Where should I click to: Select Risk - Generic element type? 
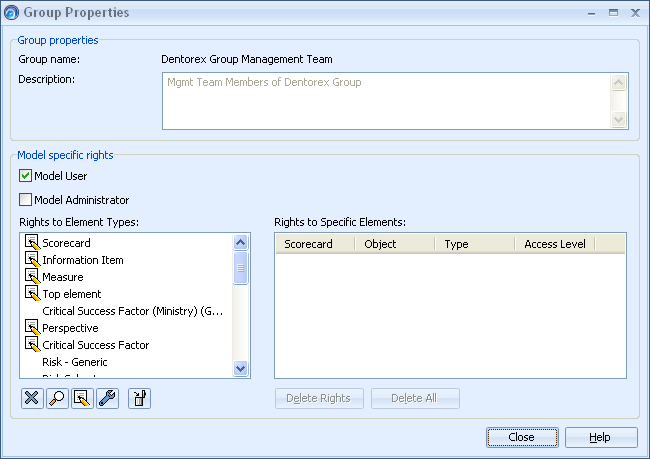75,362
